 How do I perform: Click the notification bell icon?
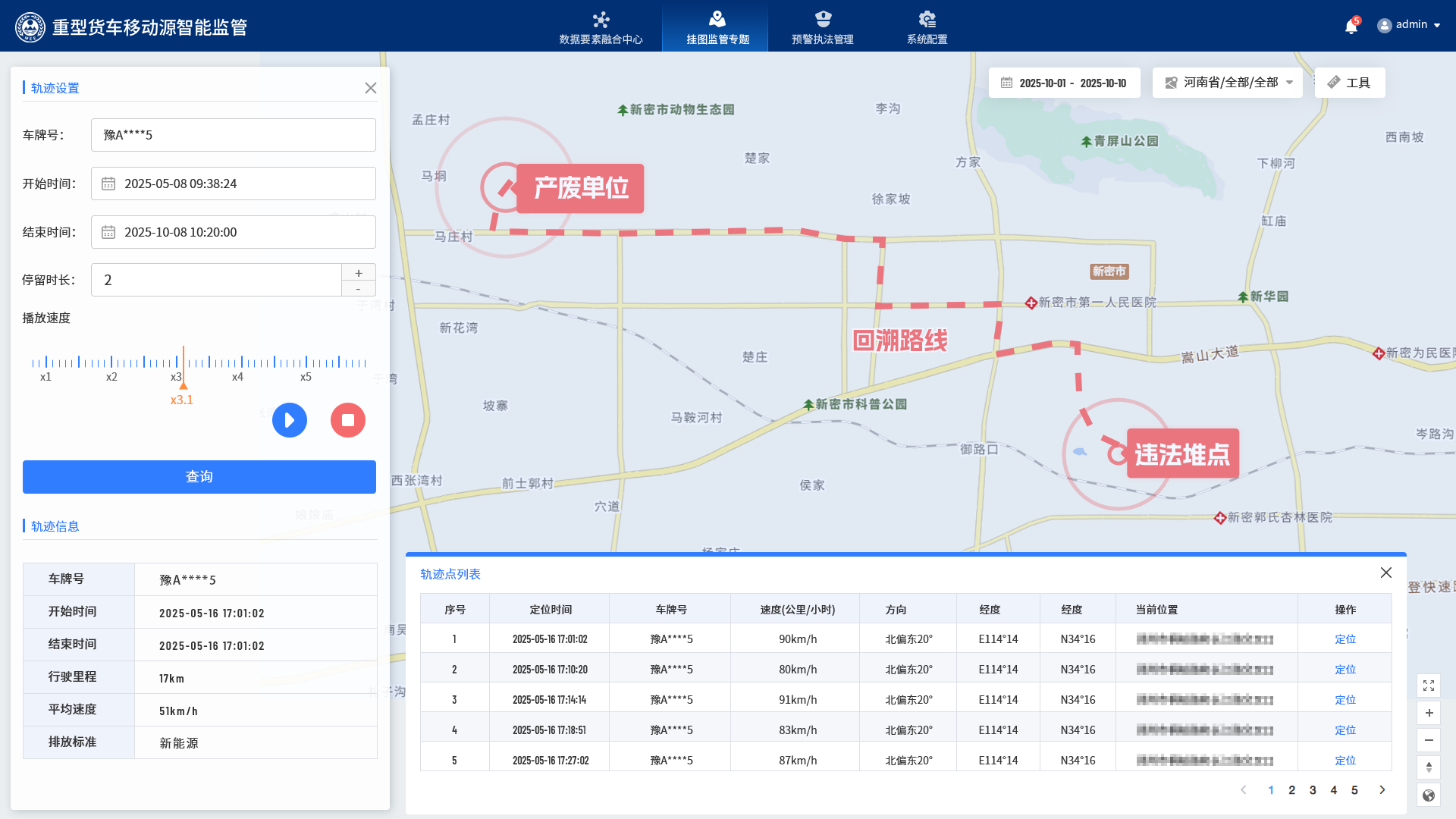[x=1351, y=27]
